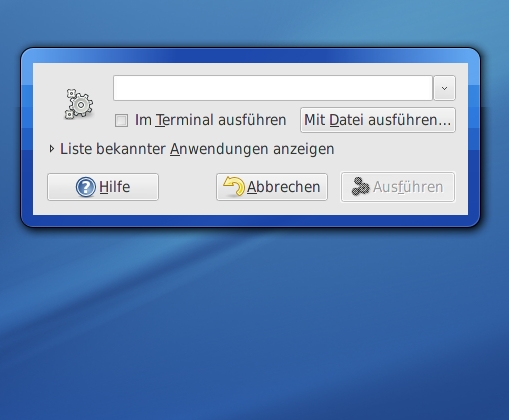Viewport: 509px width, 420px height.
Task: Click the dialog's blue top title bar
Action: [x=250, y=56]
